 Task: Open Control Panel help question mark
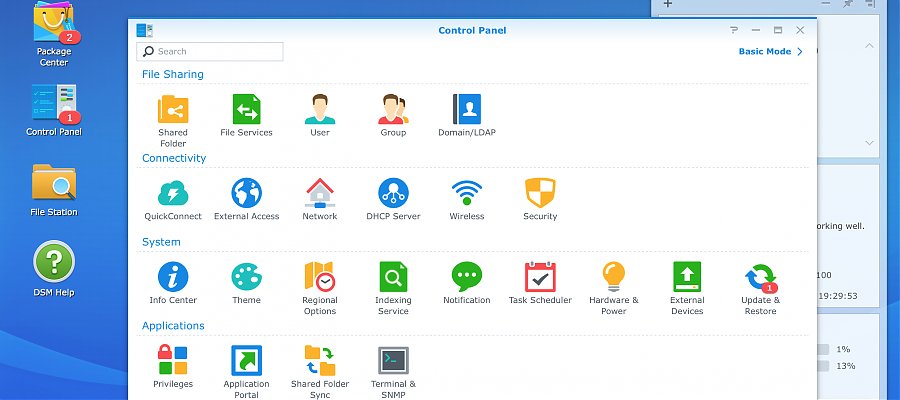coord(734,30)
